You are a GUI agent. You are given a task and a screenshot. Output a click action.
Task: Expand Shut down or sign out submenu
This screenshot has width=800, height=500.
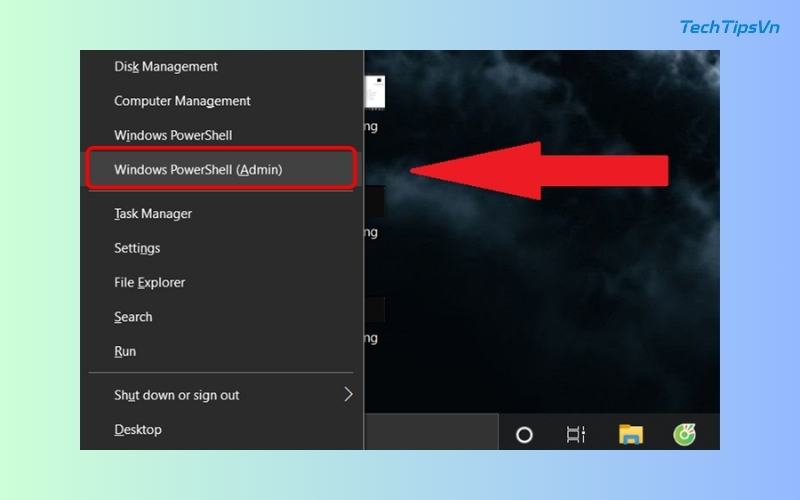click(221, 395)
